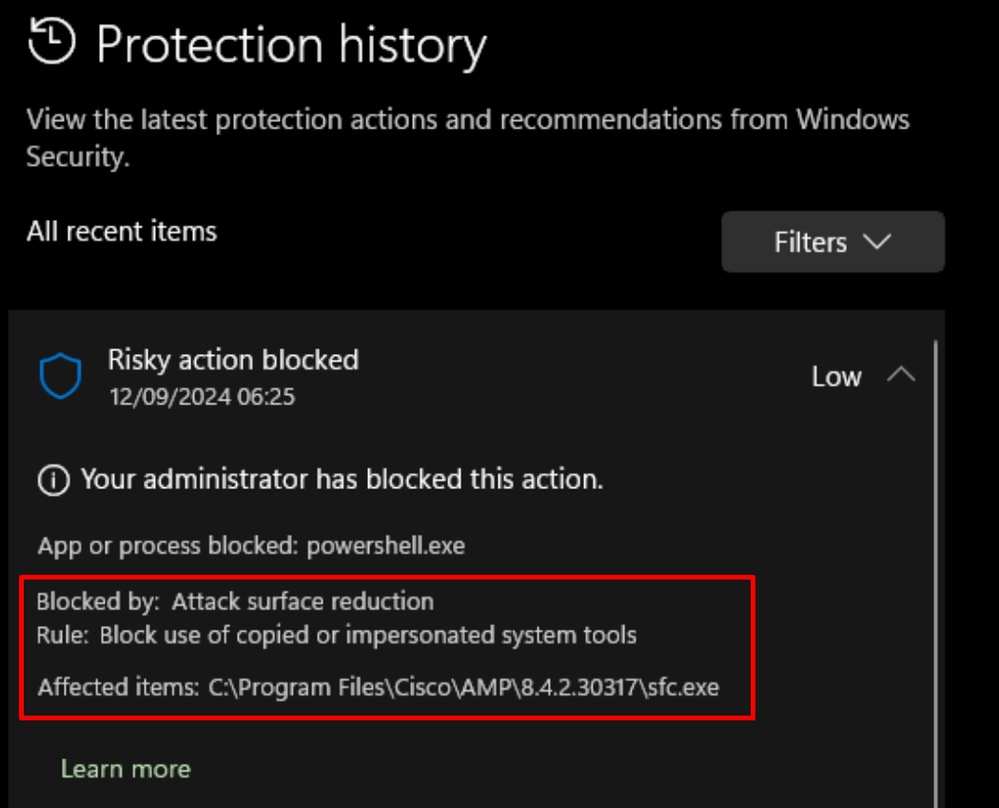
Task: Click the date 12/09/2024 06:25
Action: pyautogui.click(x=202, y=397)
